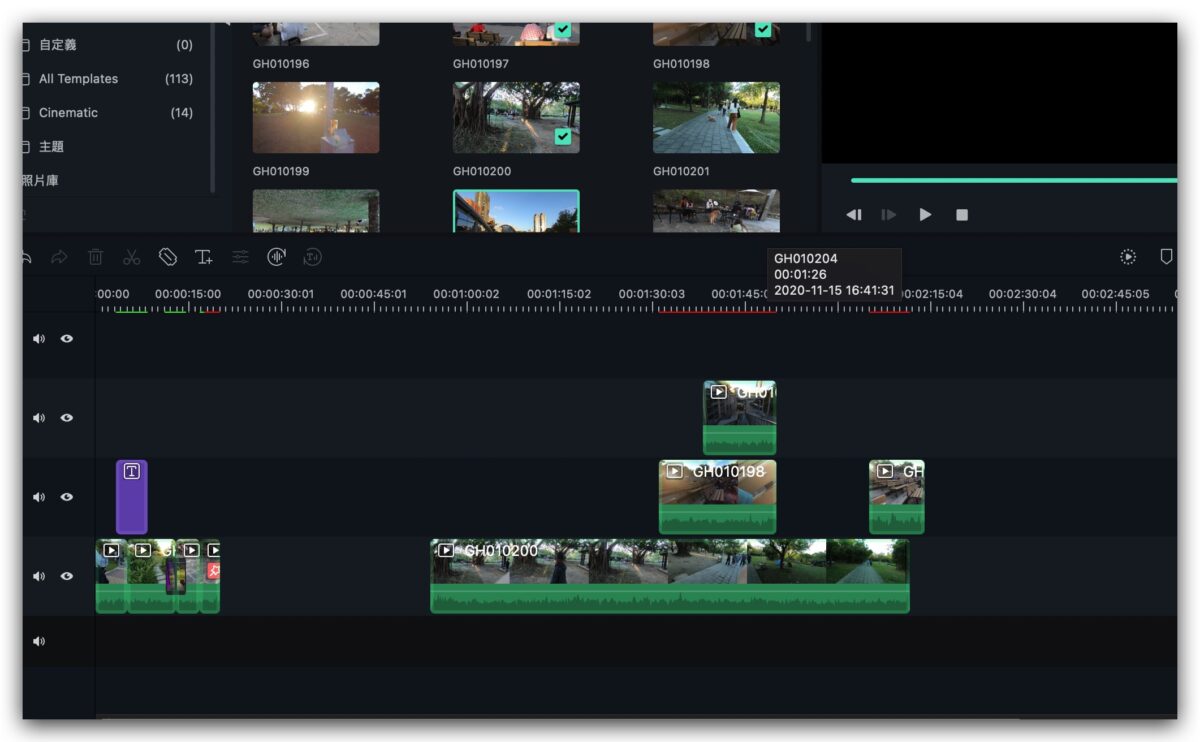Select the GH010200 media thumbnail
The height and width of the screenshot is (742, 1200).
(516, 118)
